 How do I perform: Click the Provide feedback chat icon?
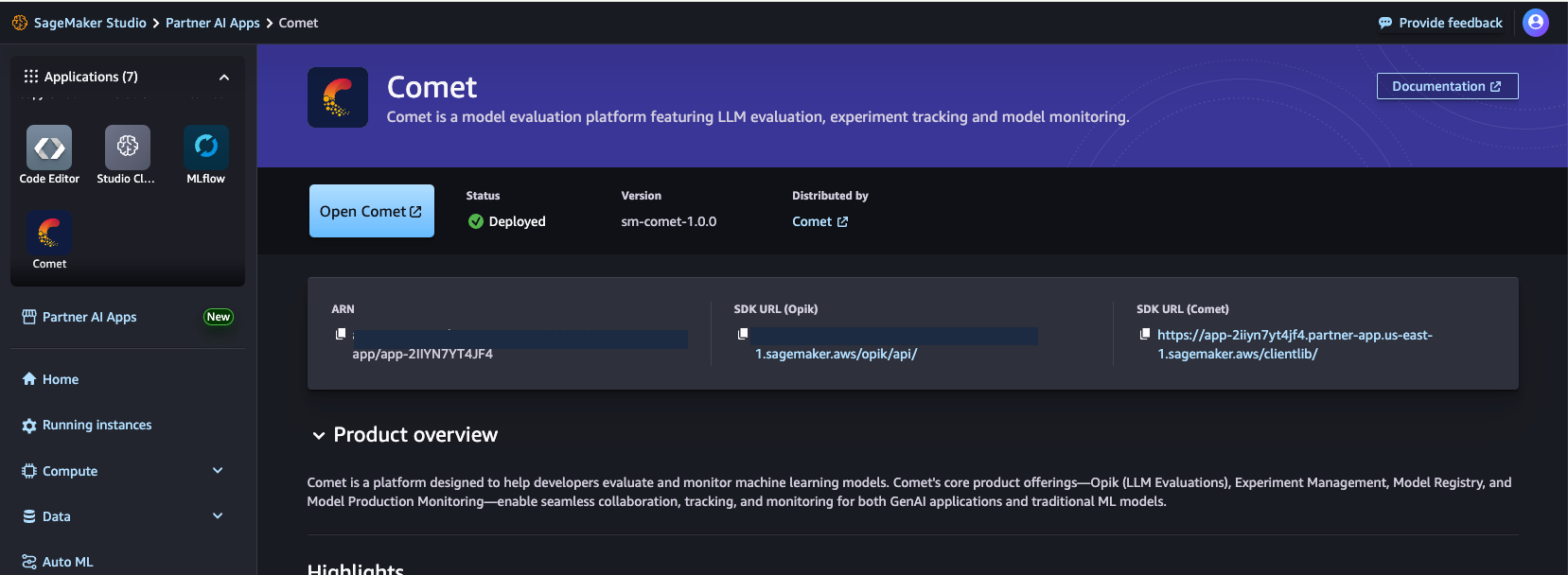(1385, 23)
